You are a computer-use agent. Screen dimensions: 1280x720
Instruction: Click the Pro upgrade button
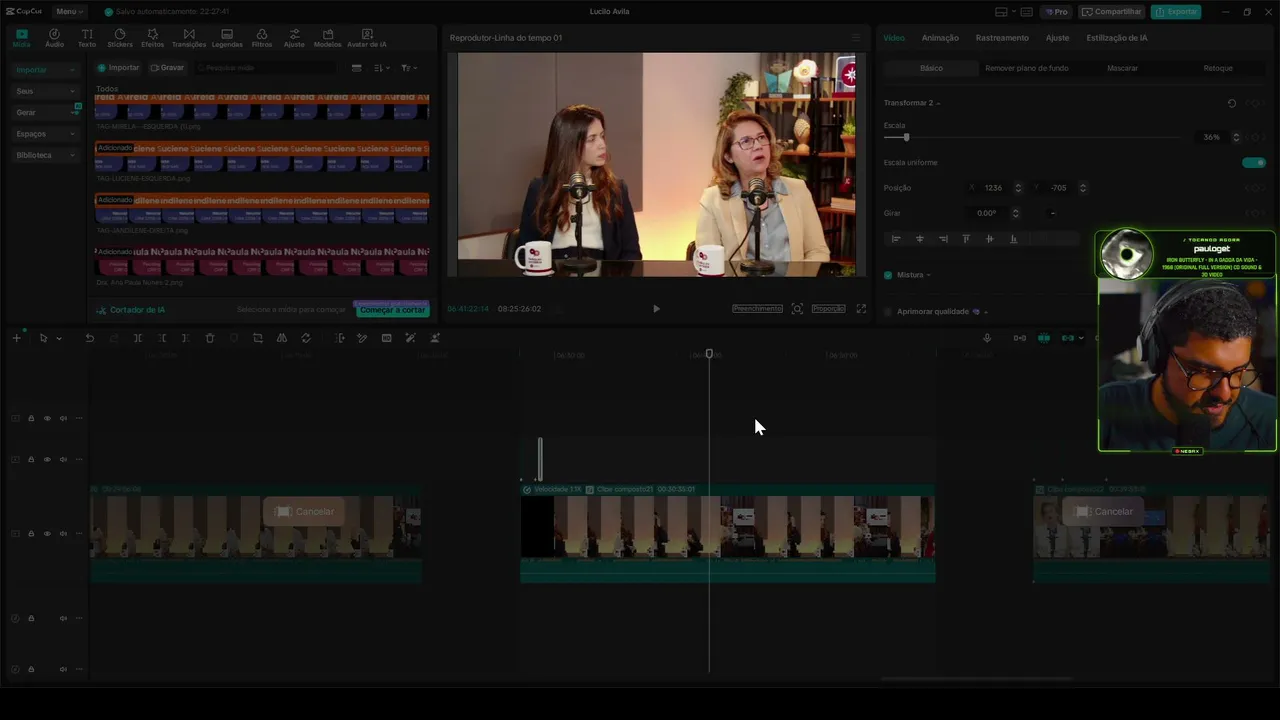1056,12
